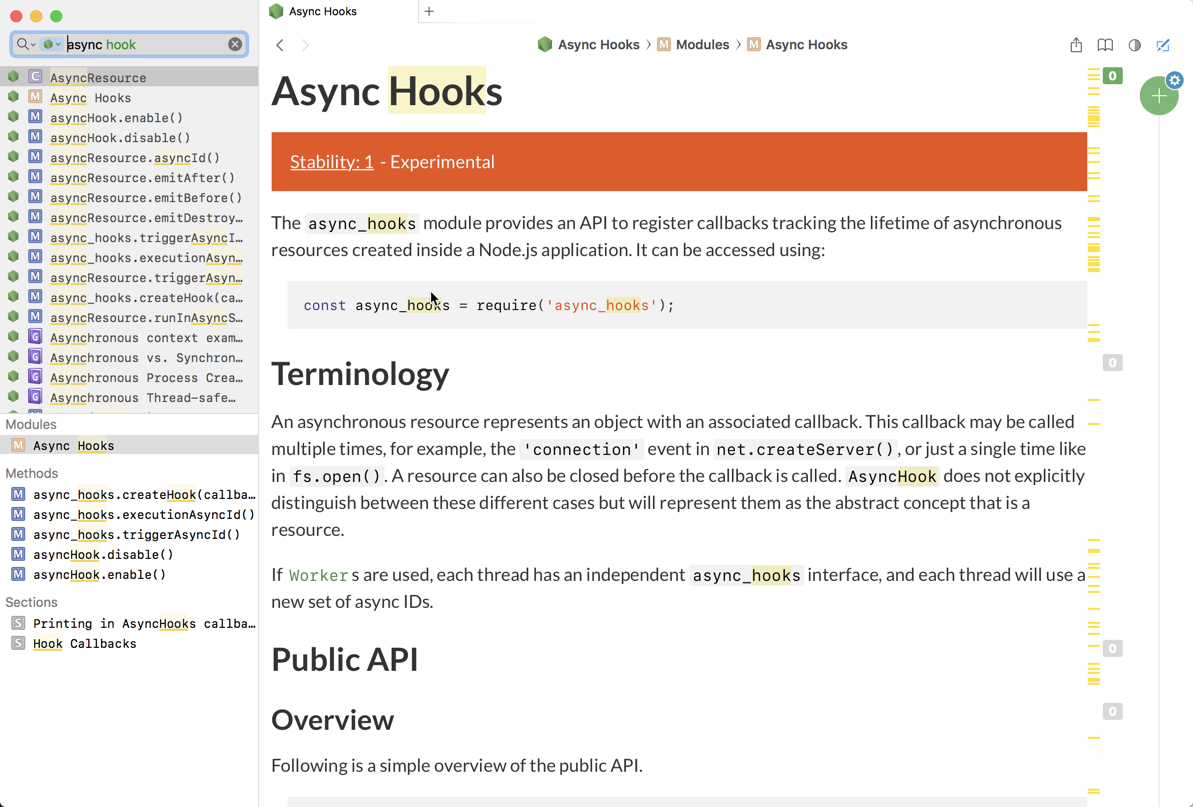
Task: Click the guide icon beside "Asynchronous Process Crea…"
Action: 35,376
